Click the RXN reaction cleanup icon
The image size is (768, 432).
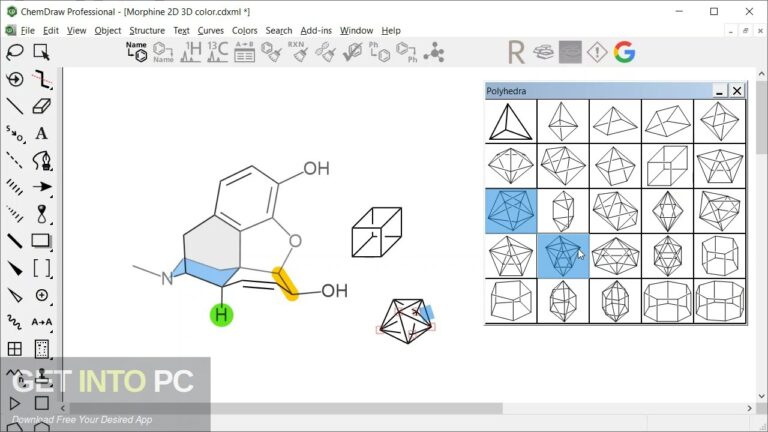[298, 52]
